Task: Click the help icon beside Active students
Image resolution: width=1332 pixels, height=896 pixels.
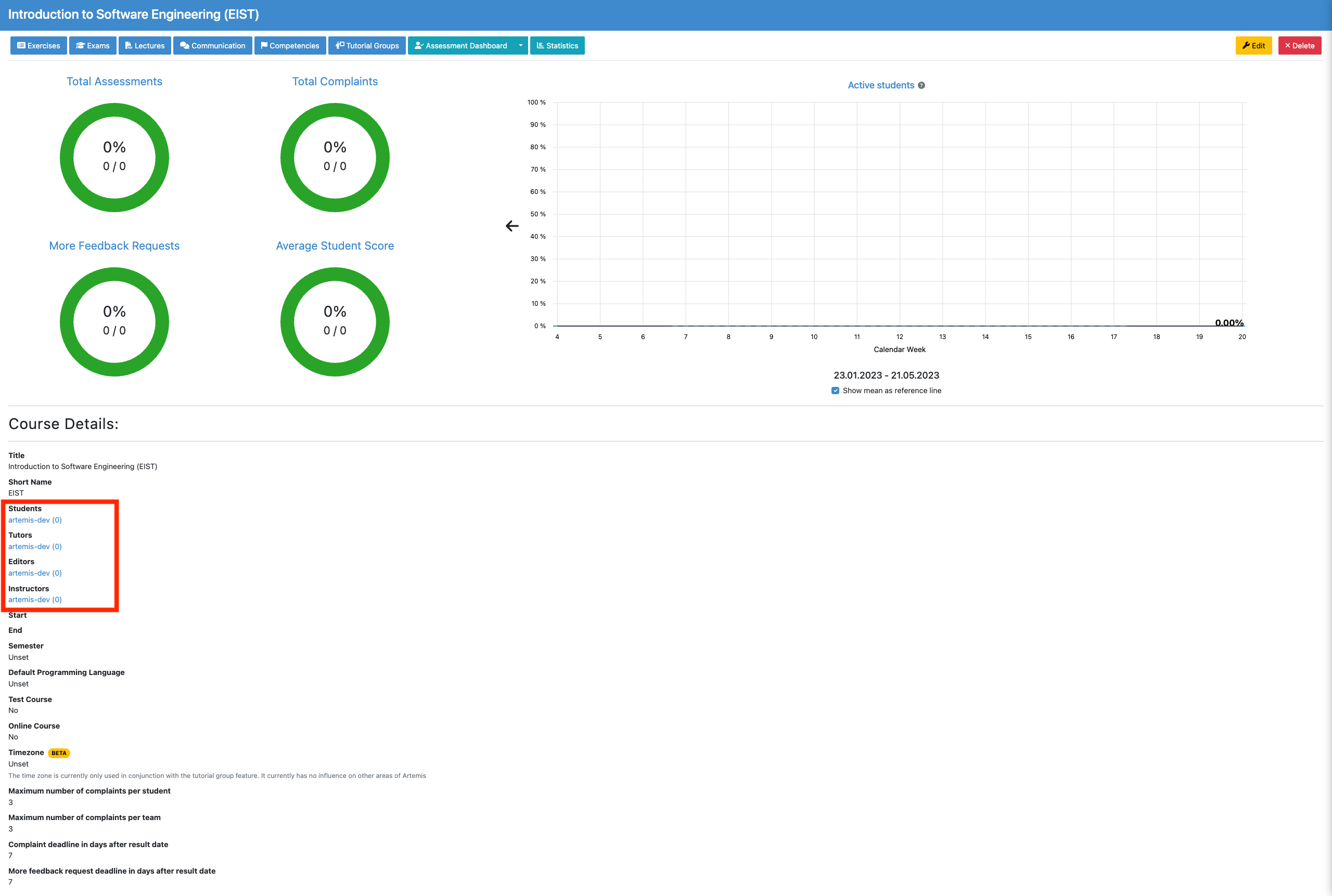Action: 921,85
